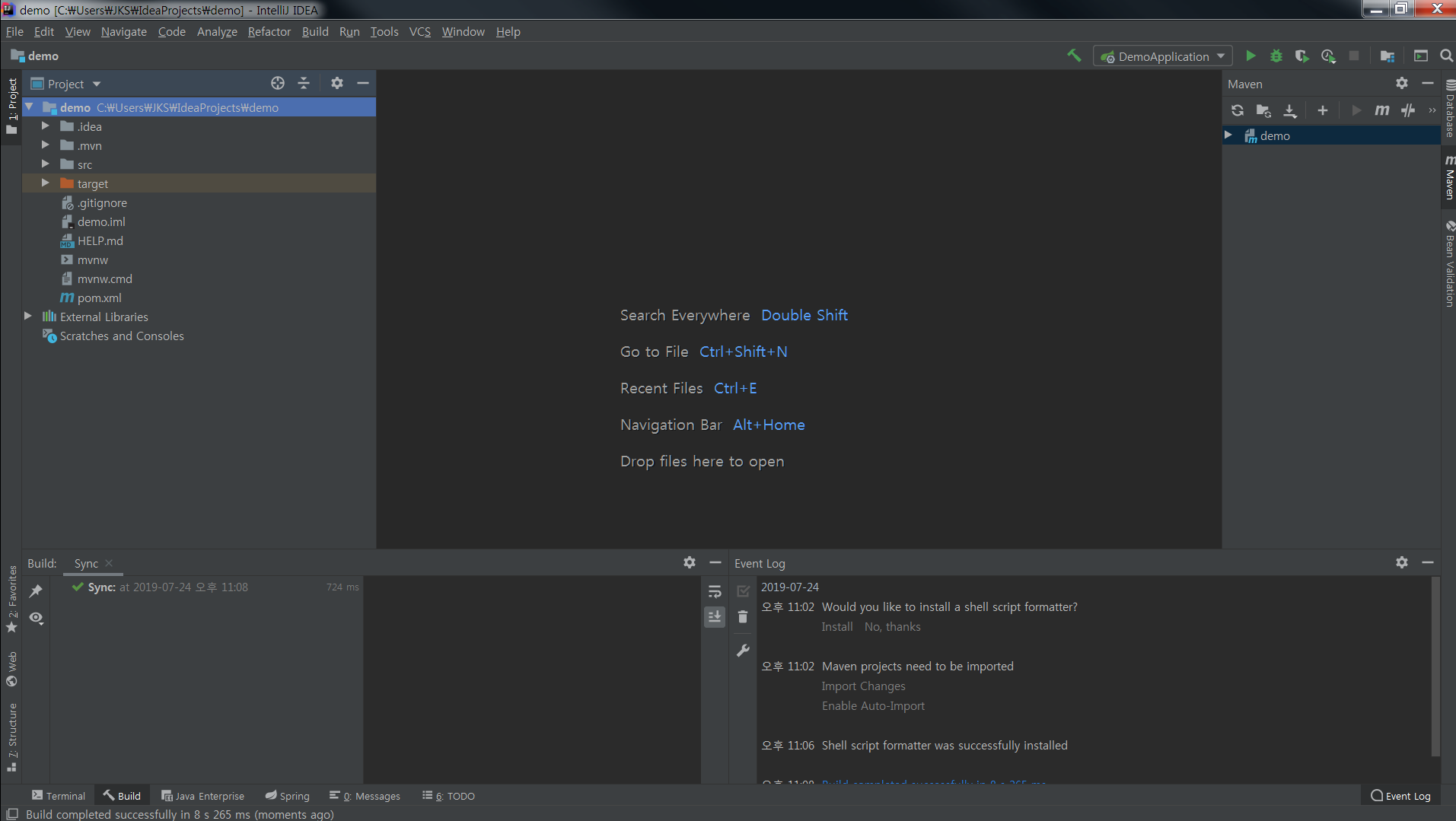Reimport all Maven projects icon

coord(1238,110)
